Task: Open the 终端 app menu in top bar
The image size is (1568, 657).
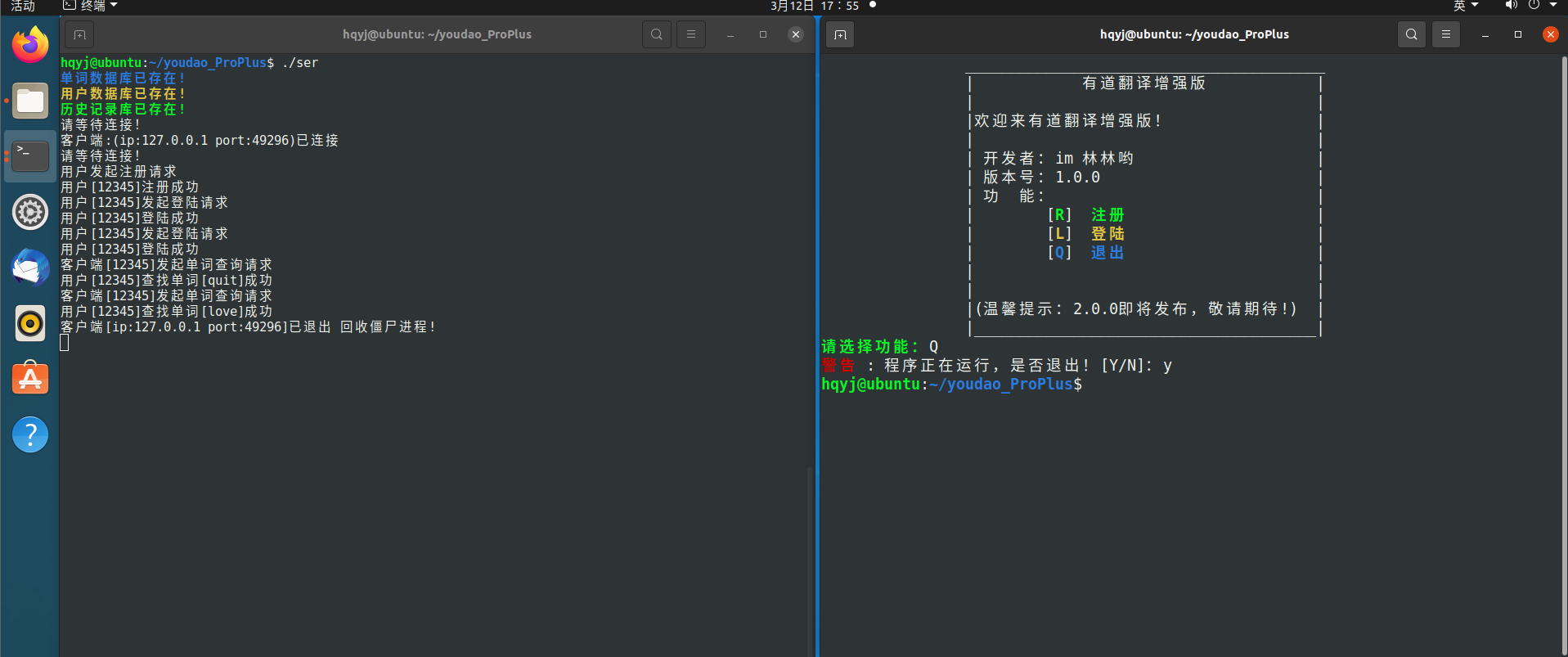Action: 90,6
